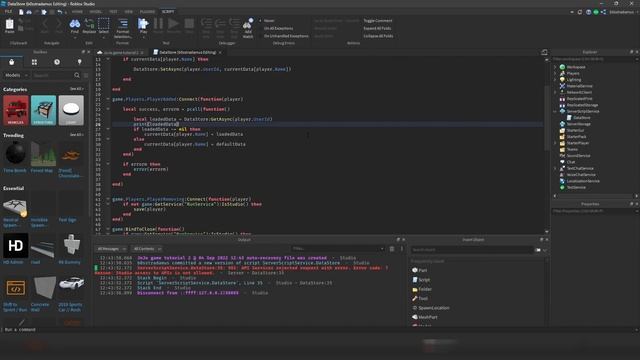
Task: Insert a Script from Insert Object list
Action: click(x=421, y=280)
